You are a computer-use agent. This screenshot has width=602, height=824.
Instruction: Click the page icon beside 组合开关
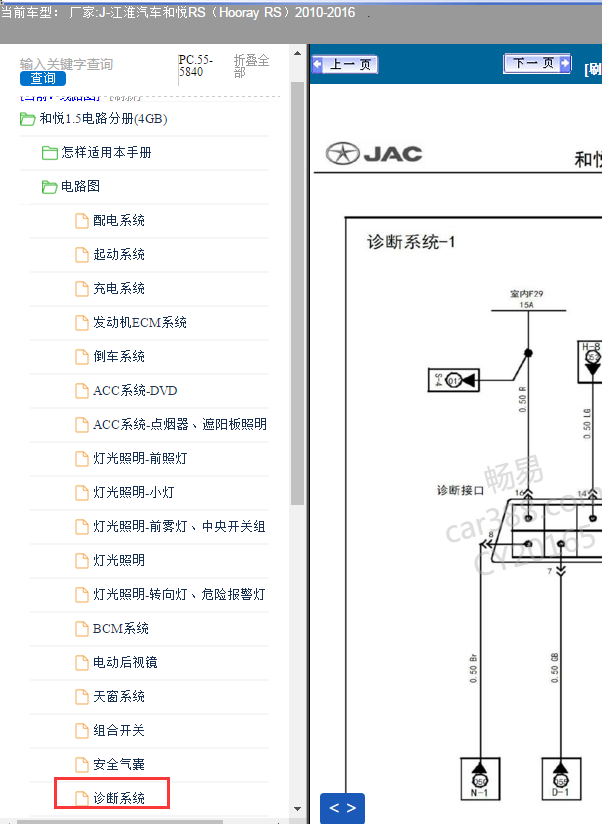pos(82,731)
